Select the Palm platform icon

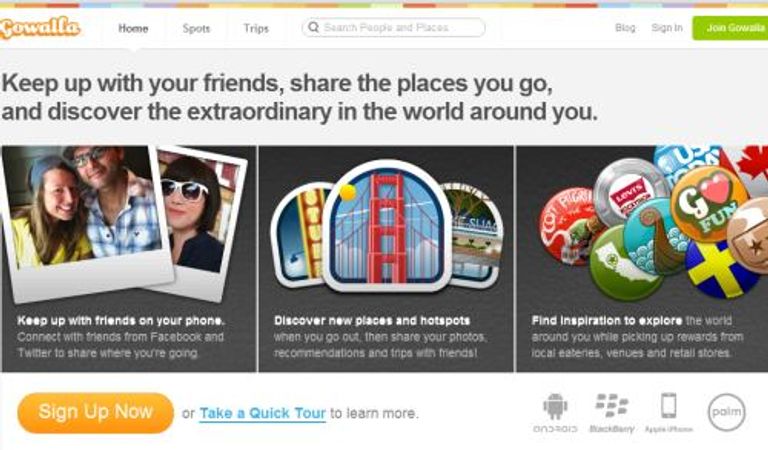727,412
